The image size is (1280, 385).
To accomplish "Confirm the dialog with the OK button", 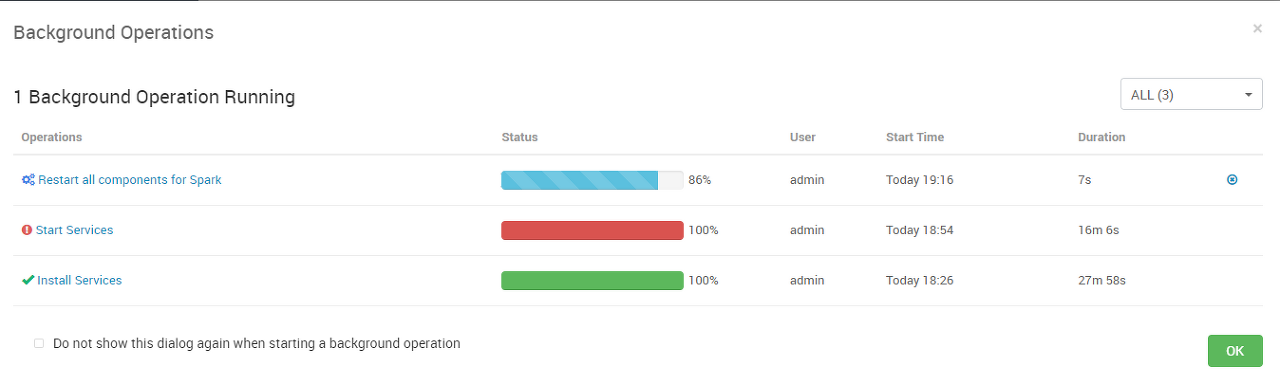I will (x=1235, y=351).
